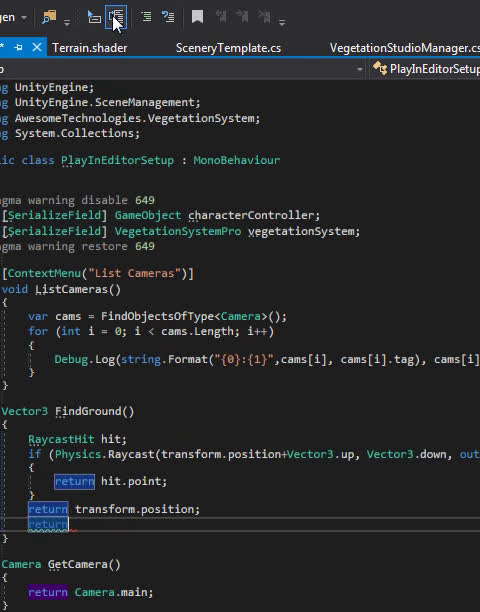Clear all bookmarks icon
This screenshot has width=480, height=612.
click(264, 16)
